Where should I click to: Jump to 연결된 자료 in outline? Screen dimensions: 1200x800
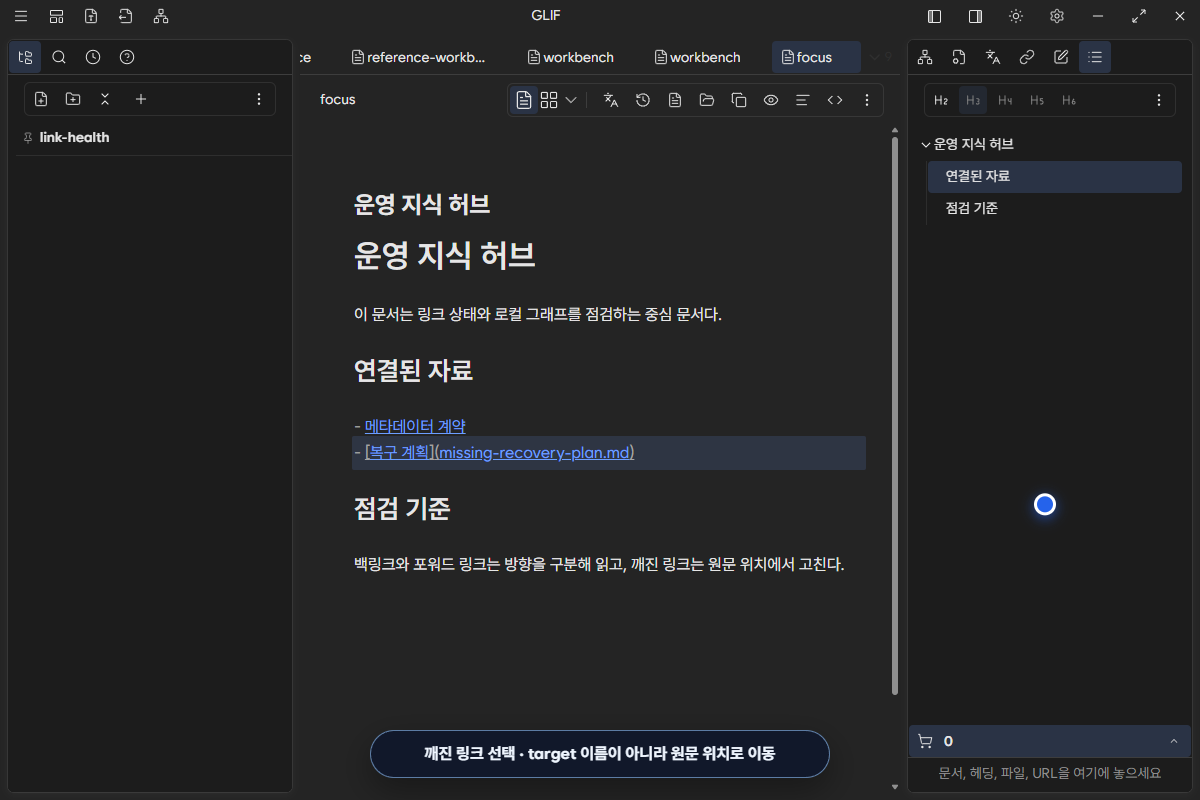pos(1054,177)
